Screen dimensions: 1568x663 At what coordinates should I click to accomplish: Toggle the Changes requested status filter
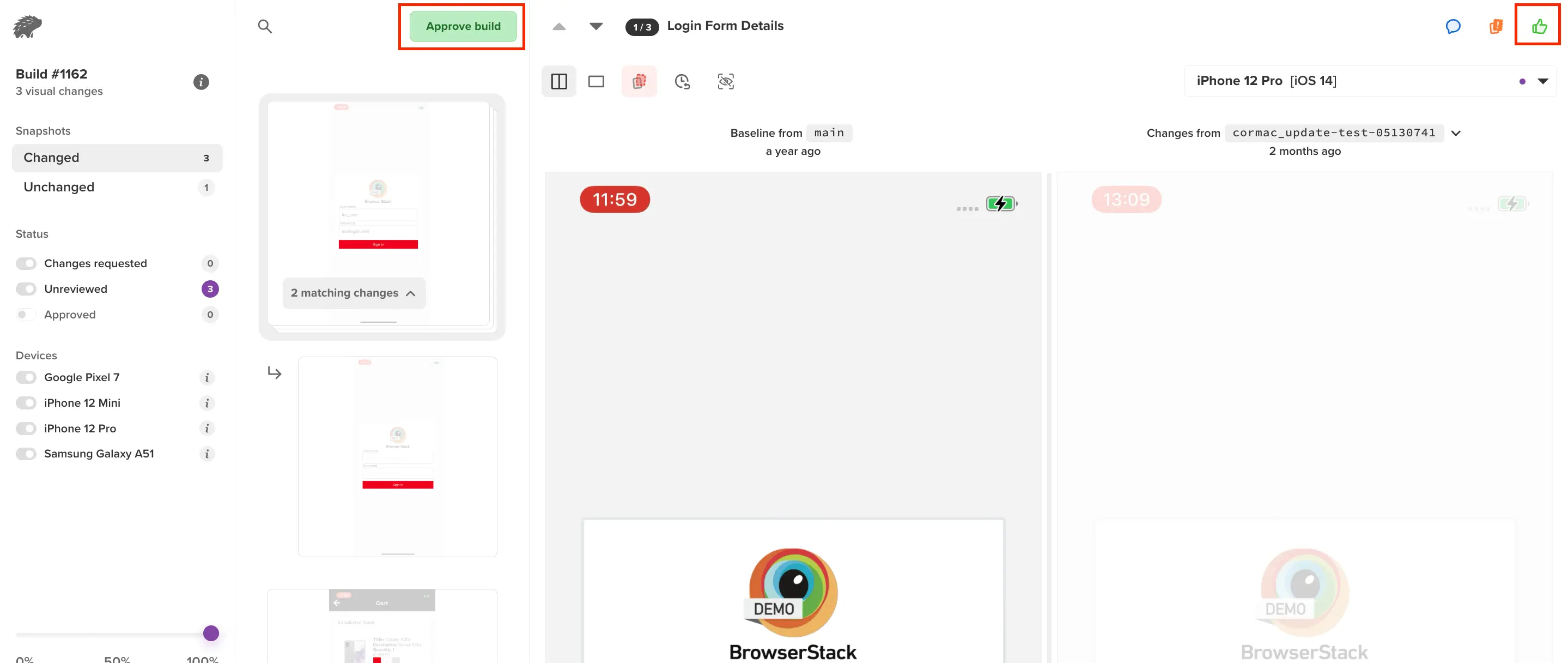click(x=26, y=263)
